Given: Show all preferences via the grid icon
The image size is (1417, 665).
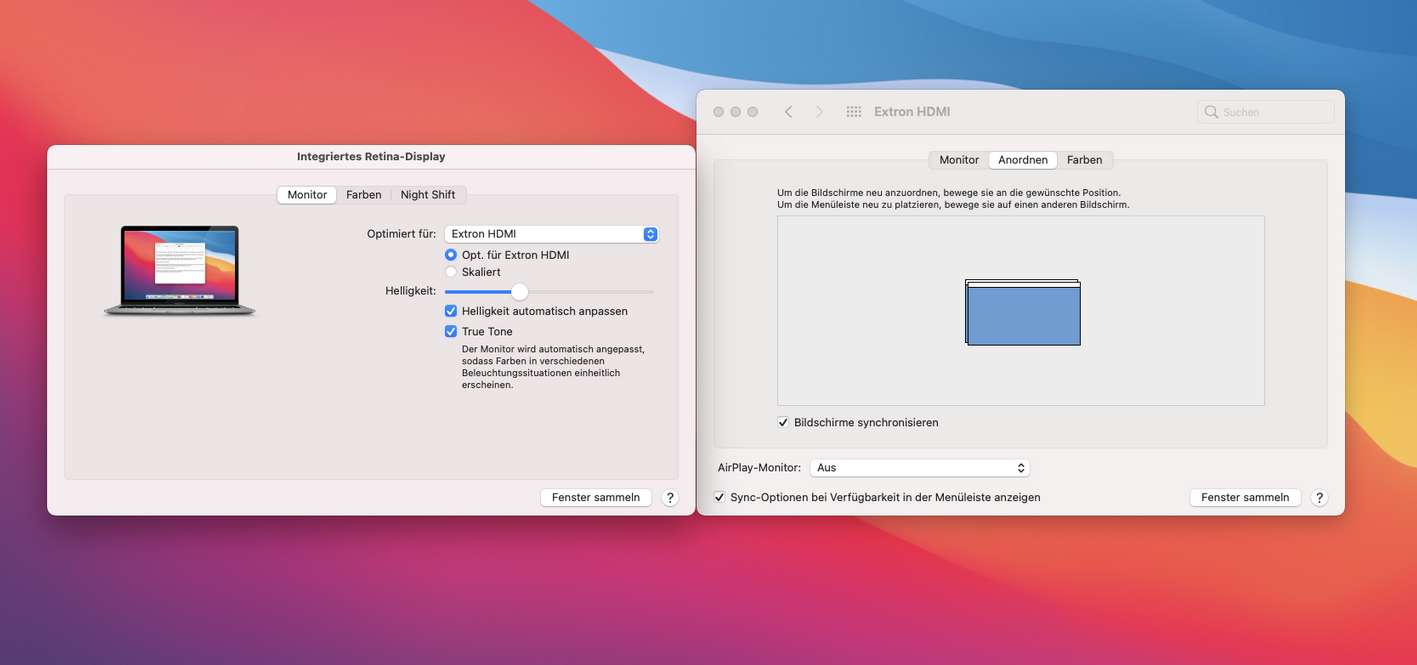Looking at the screenshot, I should pyautogui.click(x=854, y=112).
